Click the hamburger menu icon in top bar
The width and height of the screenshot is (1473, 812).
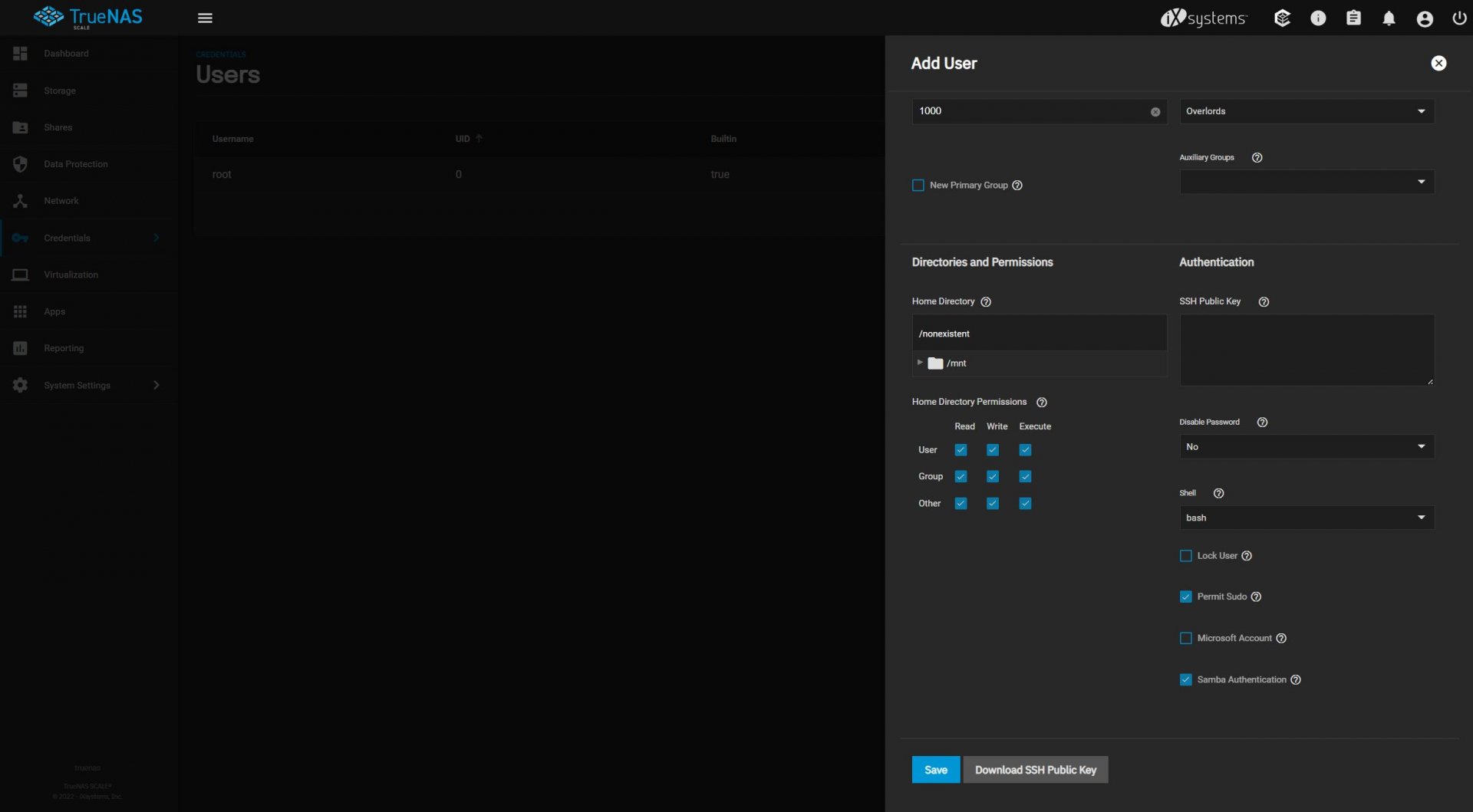205,18
